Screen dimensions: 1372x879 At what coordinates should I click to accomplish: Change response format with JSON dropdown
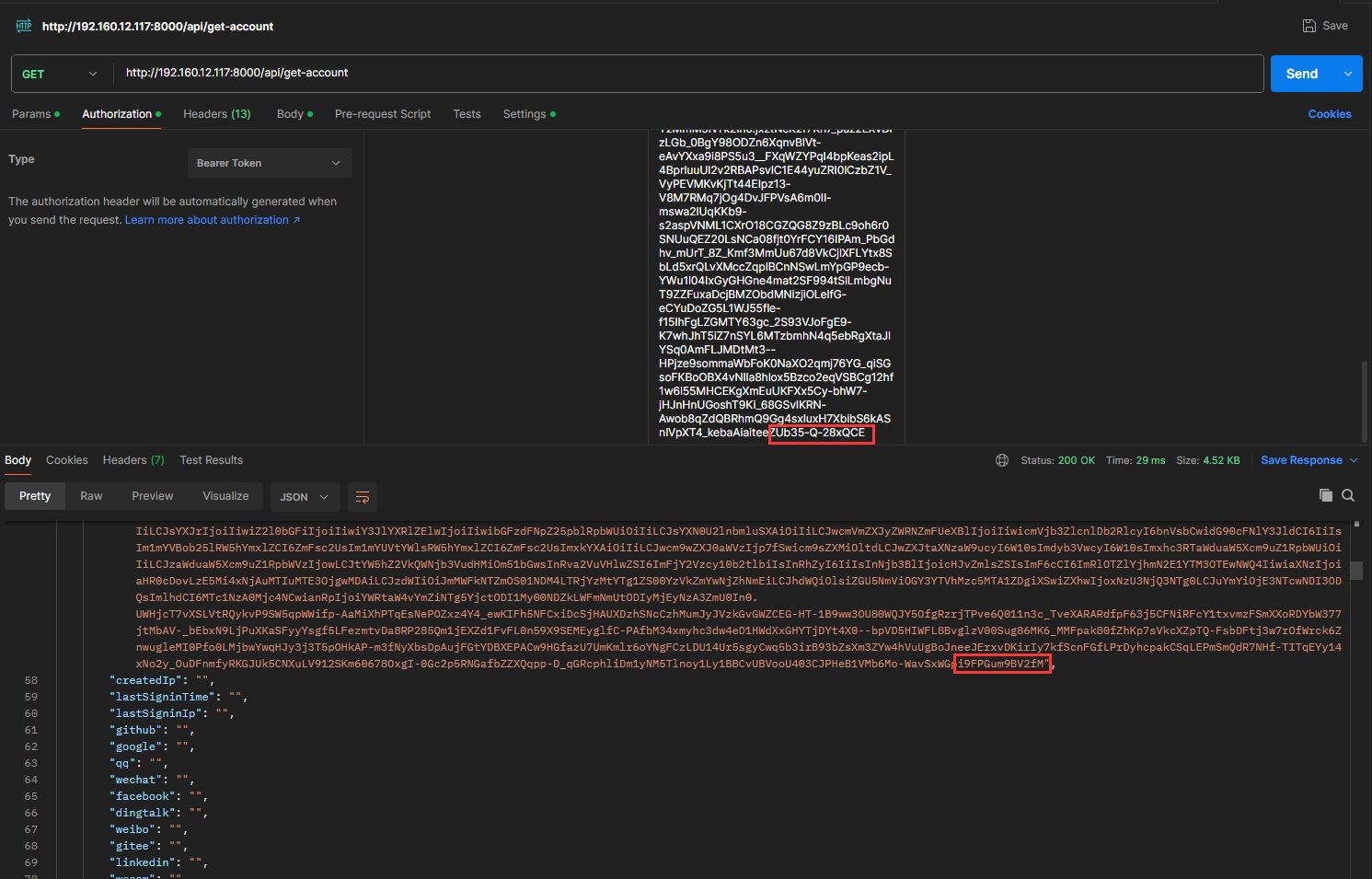304,497
